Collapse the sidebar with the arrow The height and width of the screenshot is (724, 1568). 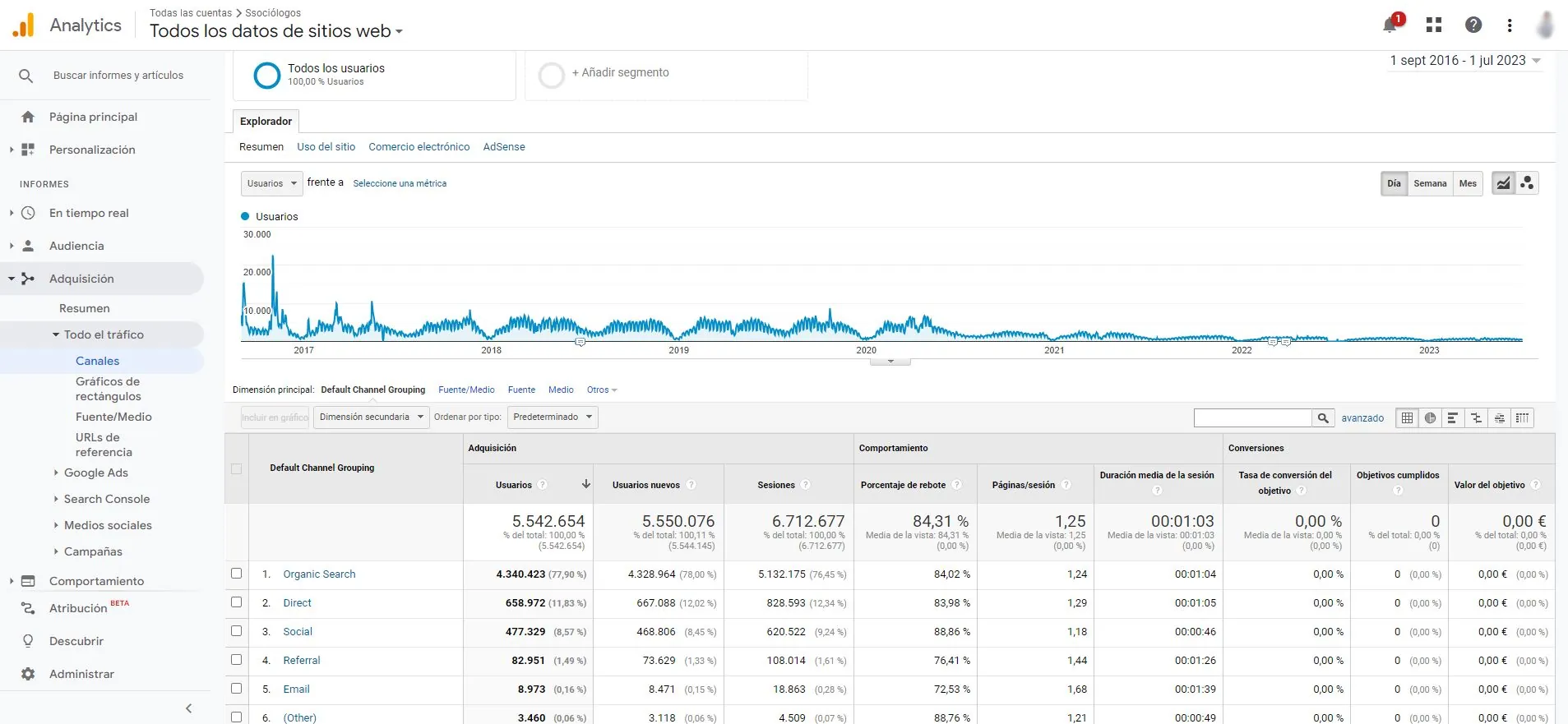(x=188, y=708)
